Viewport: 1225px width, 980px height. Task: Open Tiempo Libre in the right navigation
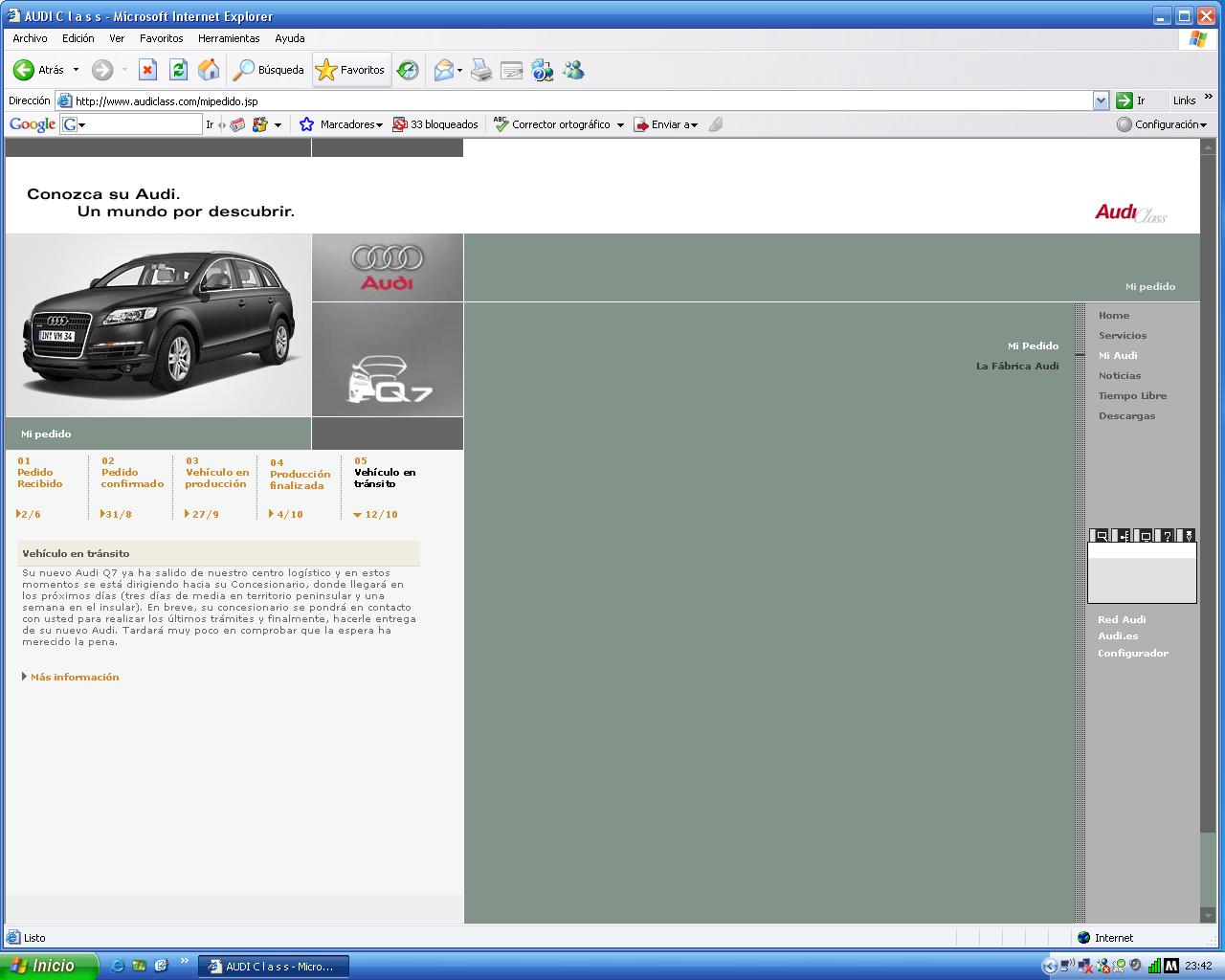pos(1132,396)
